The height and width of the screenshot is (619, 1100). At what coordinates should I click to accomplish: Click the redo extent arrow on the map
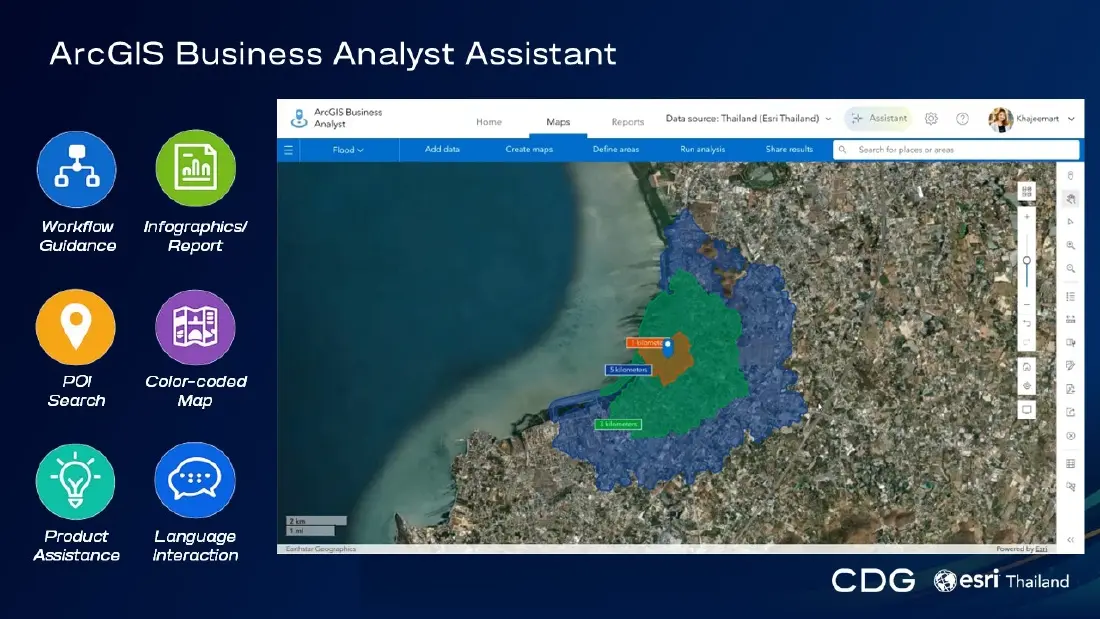1026,342
